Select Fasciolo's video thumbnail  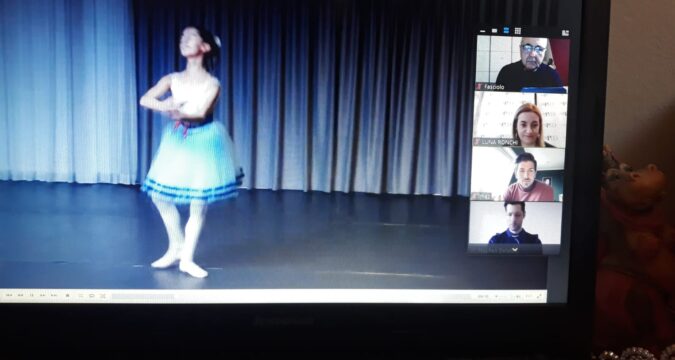[x=523, y=63]
